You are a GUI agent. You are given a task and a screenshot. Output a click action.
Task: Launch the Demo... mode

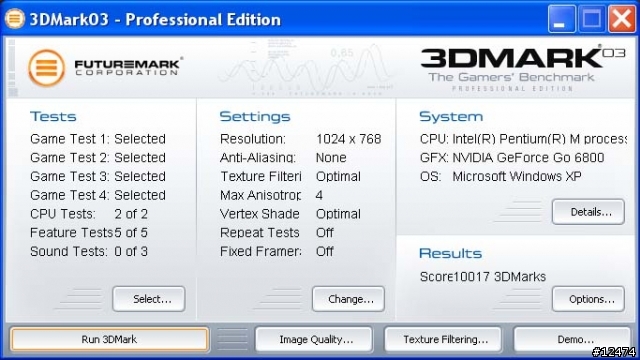(x=572, y=339)
